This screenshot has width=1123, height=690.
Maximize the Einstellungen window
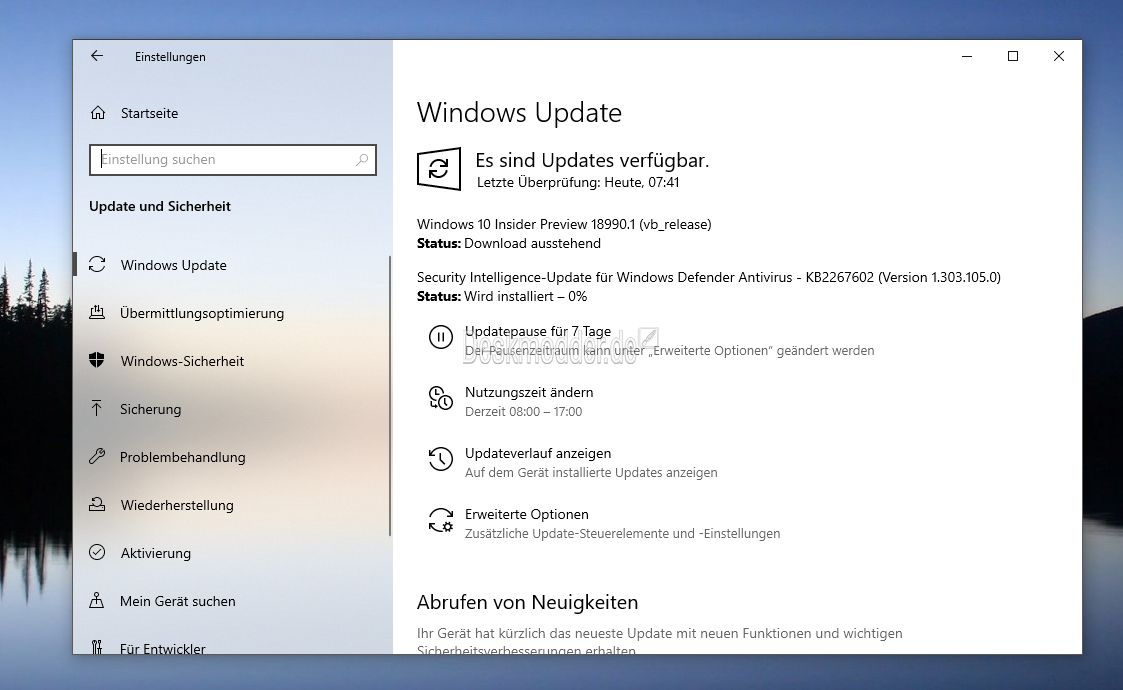point(1013,56)
